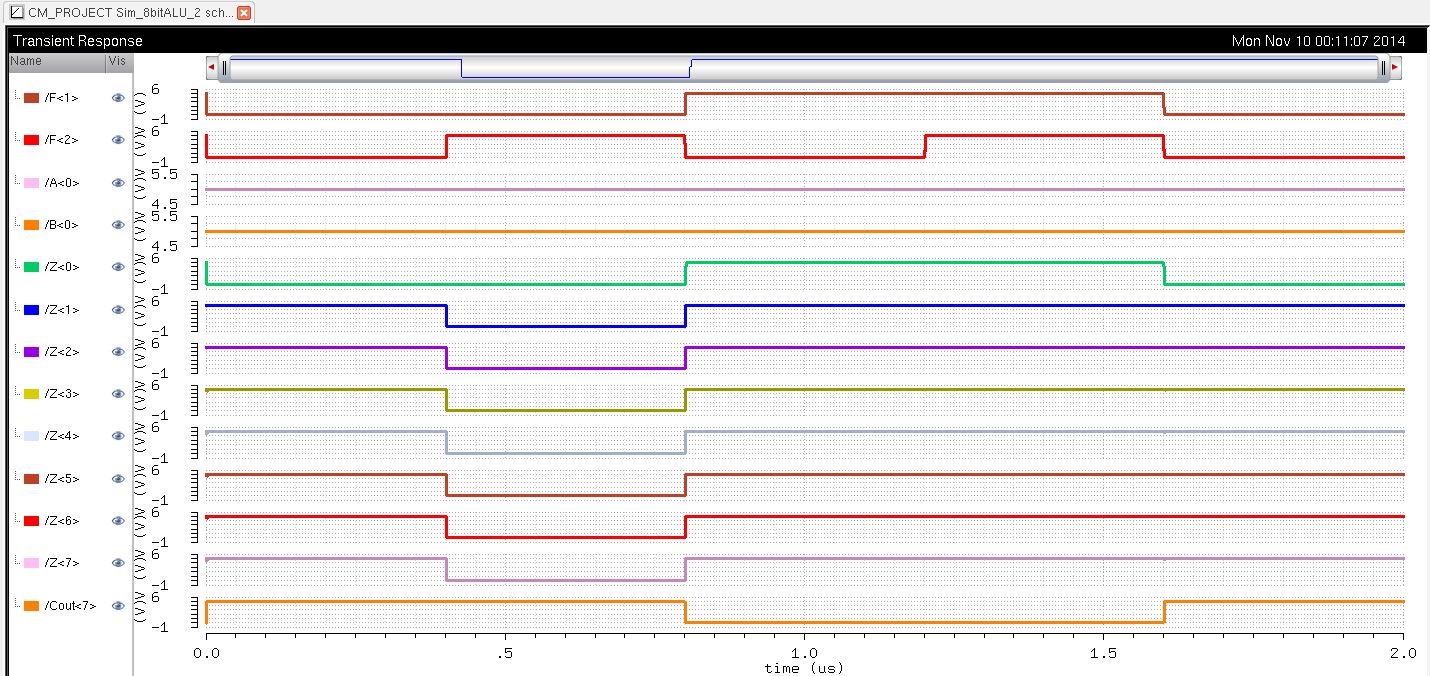1430x676 pixels.
Task: Select the /Z<5> signal in the list
Action: coord(61,479)
